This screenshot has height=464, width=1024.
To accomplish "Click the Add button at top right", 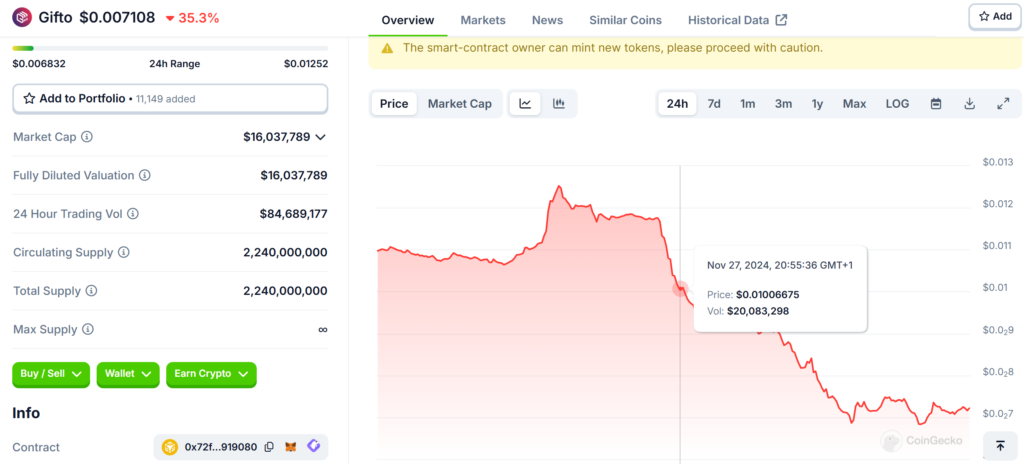I will click(x=995, y=17).
